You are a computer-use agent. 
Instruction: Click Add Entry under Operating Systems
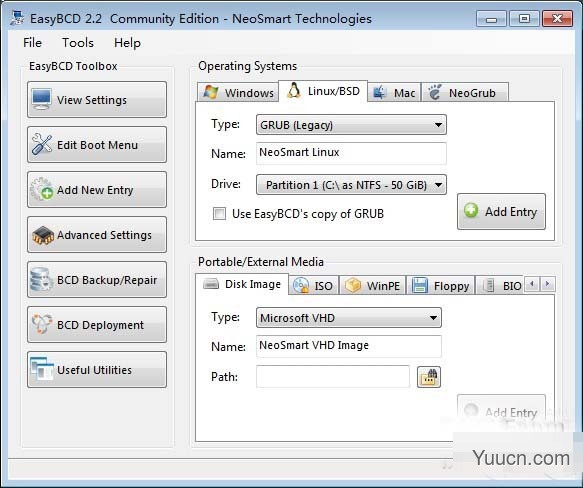[x=502, y=211]
